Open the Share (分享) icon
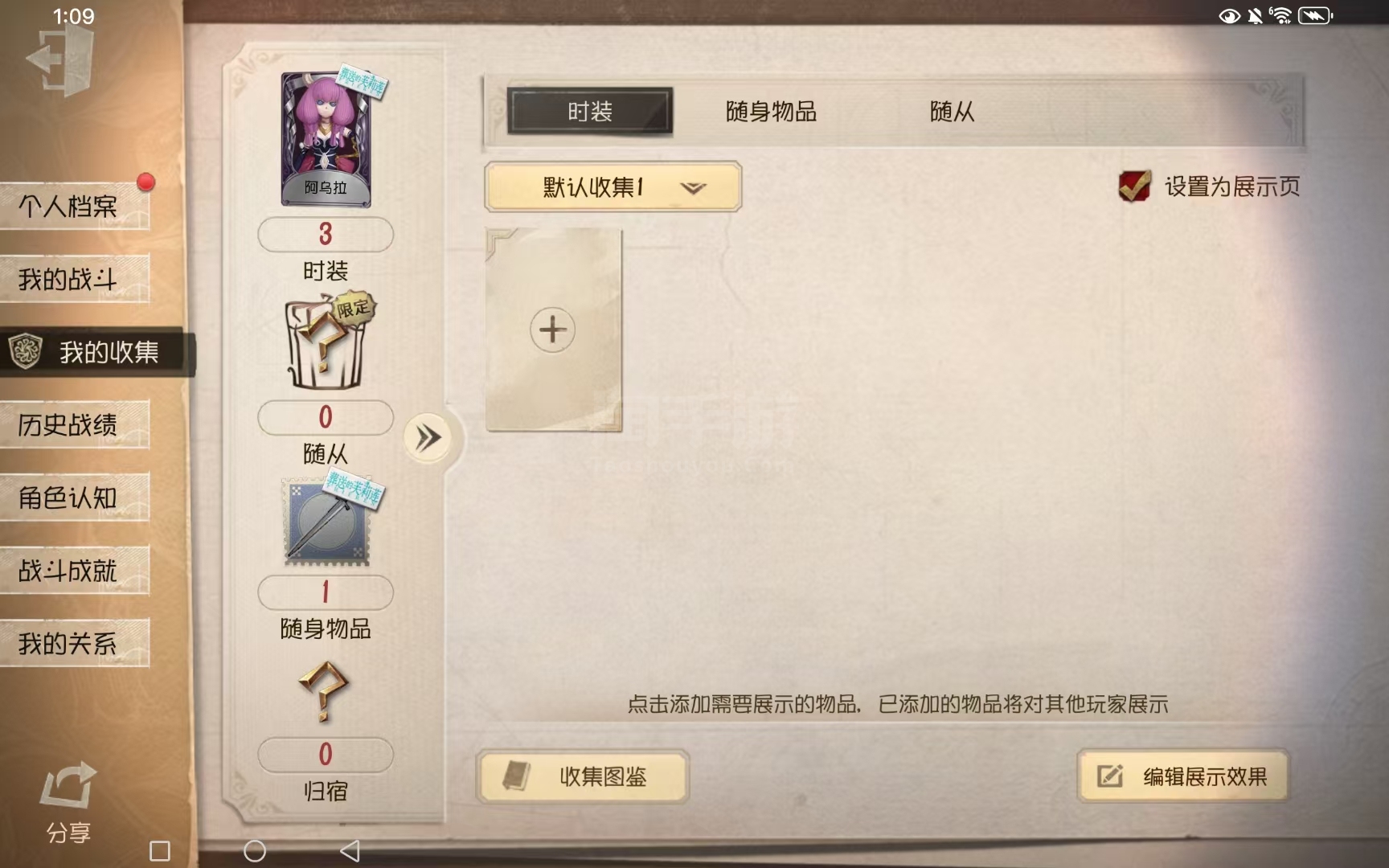 click(x=68, y=785)
